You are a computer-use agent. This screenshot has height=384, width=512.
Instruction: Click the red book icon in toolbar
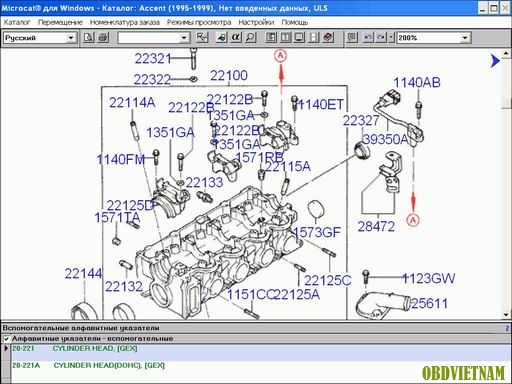(x=328, y=37)
